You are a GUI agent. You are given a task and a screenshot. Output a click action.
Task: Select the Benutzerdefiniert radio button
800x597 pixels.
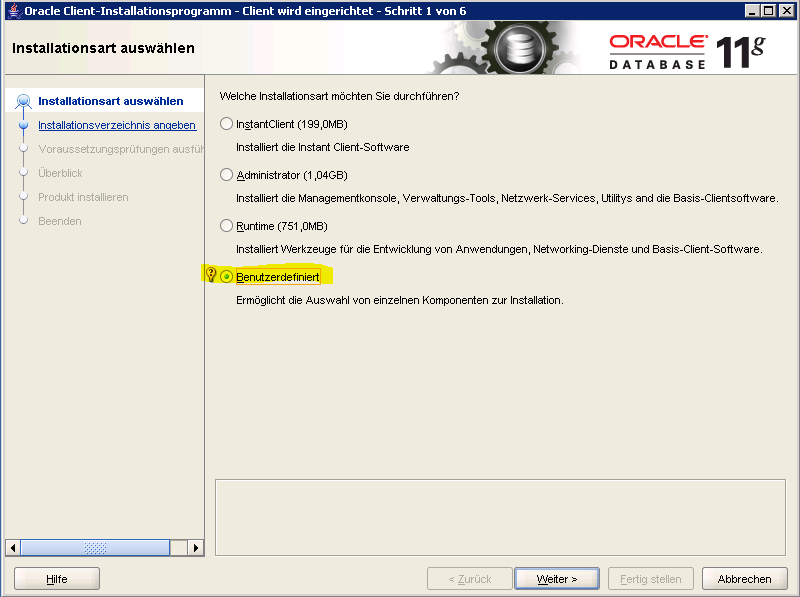[x=227, y=277]
